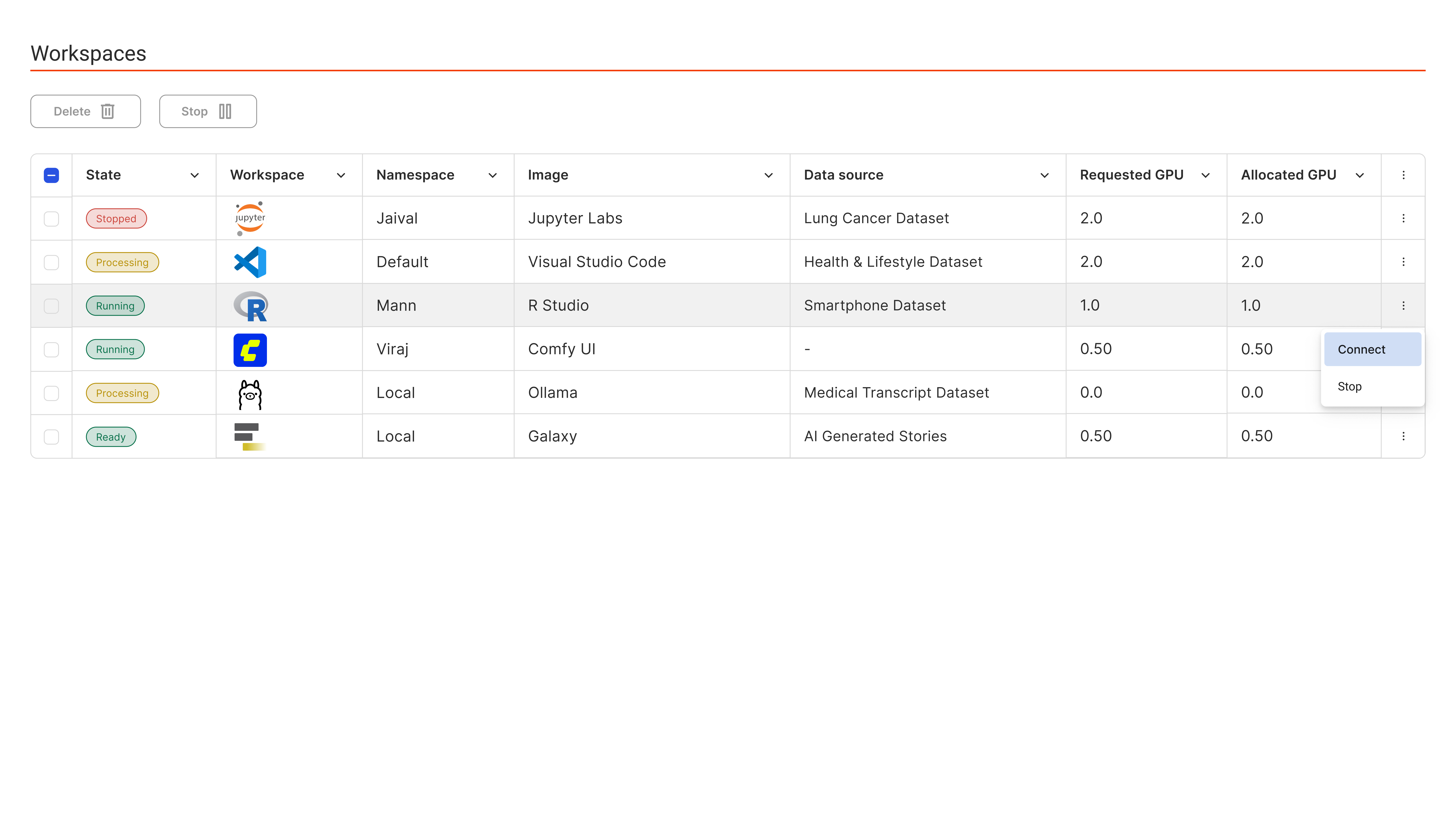The image size is (1456, 819).
Task: Click the Galaxy image text
Action: coord(552,436)
